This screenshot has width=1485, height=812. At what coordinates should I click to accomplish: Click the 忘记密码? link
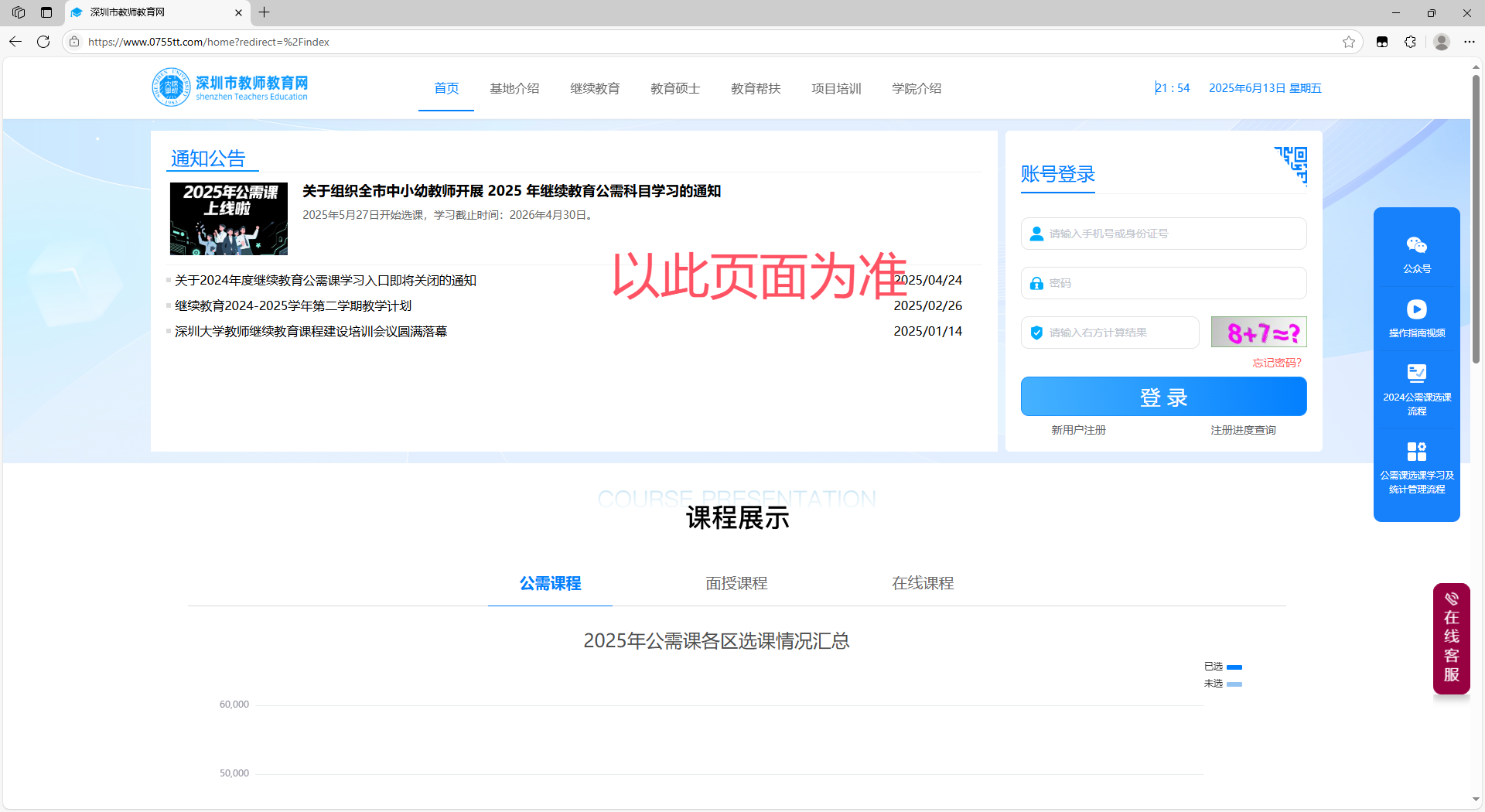[x=1277, y=363]
